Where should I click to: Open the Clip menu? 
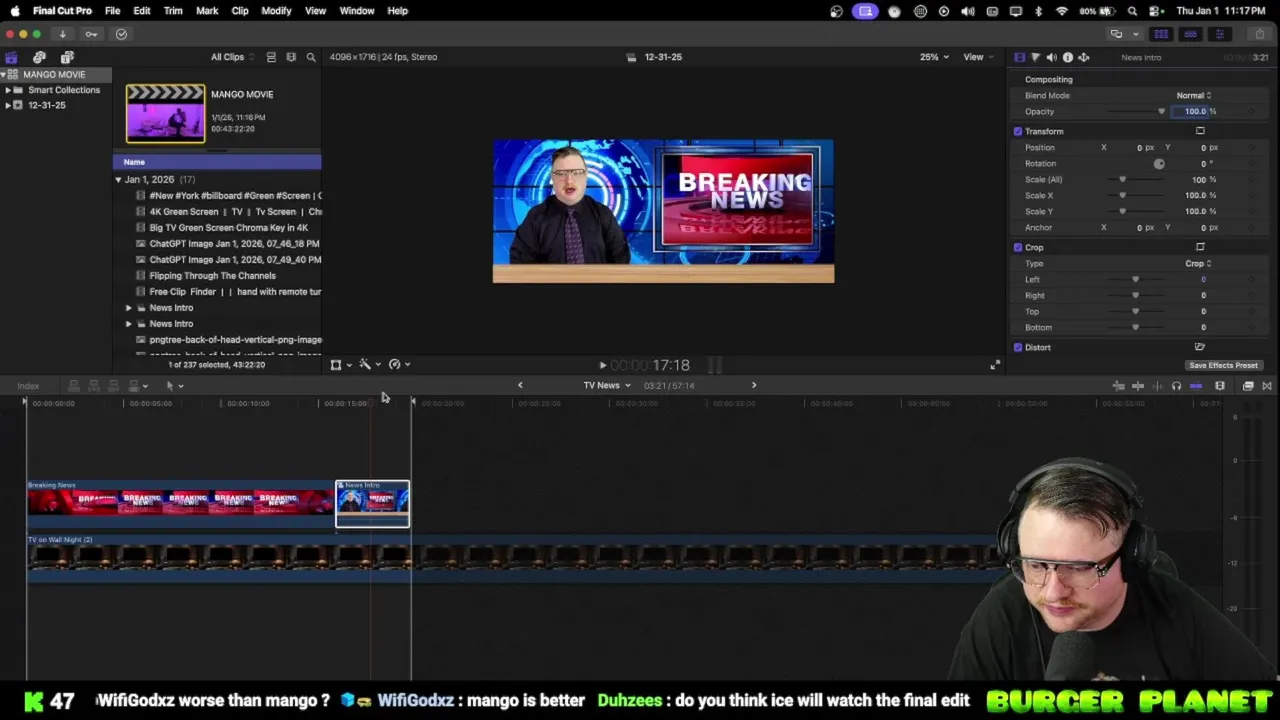240,11
